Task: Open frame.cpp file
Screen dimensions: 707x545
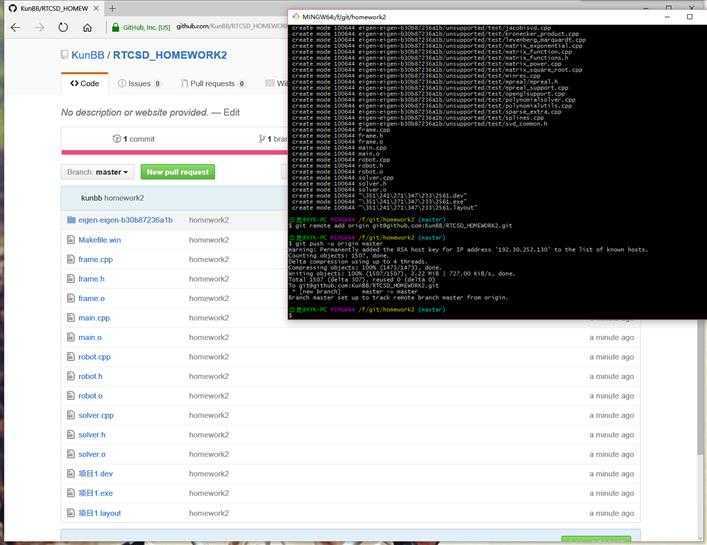Action: pyautogui.click(x=96, y=259)
